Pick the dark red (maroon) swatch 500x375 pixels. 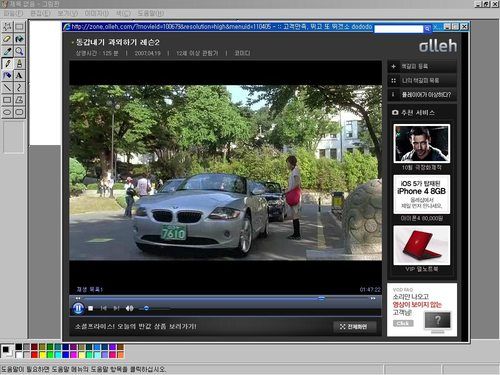coord(34,347)
